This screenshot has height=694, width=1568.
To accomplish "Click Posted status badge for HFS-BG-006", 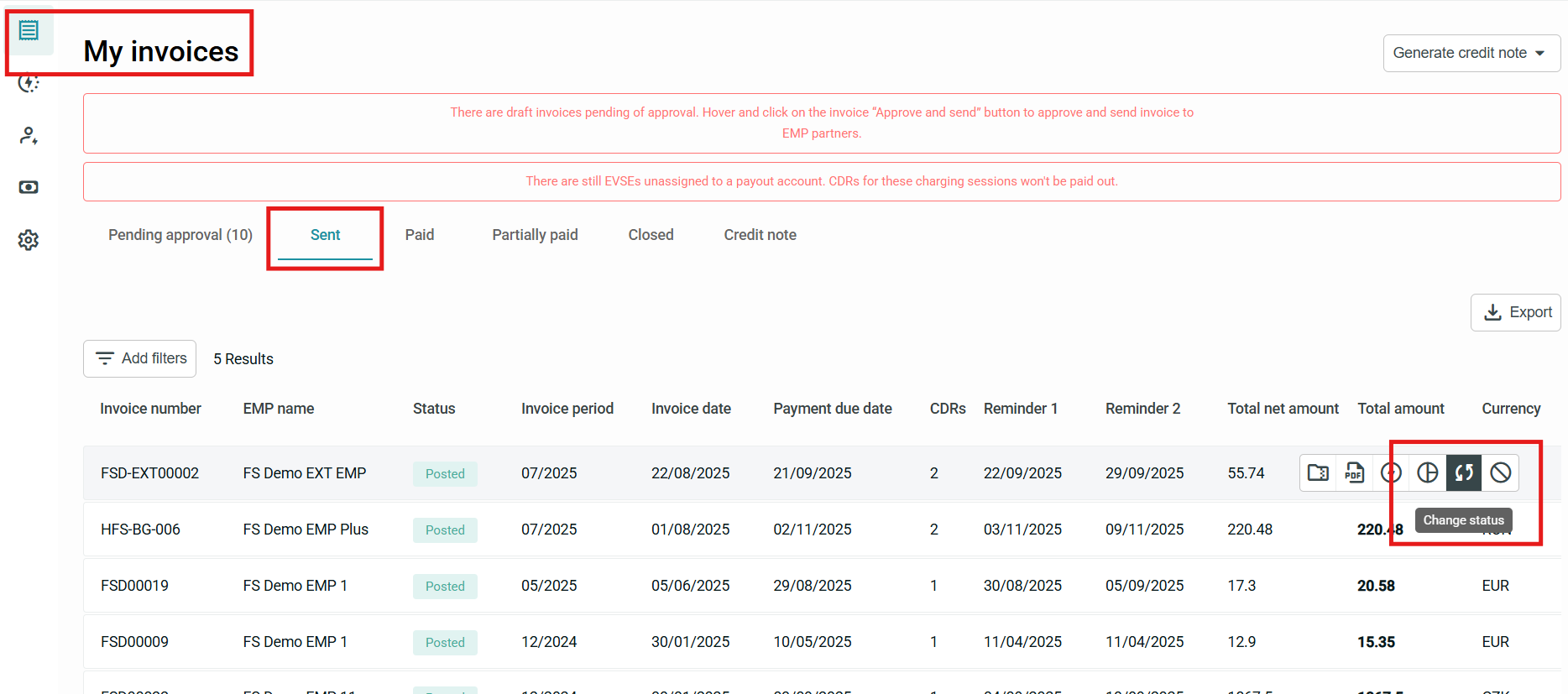I will tap(445, 530).
